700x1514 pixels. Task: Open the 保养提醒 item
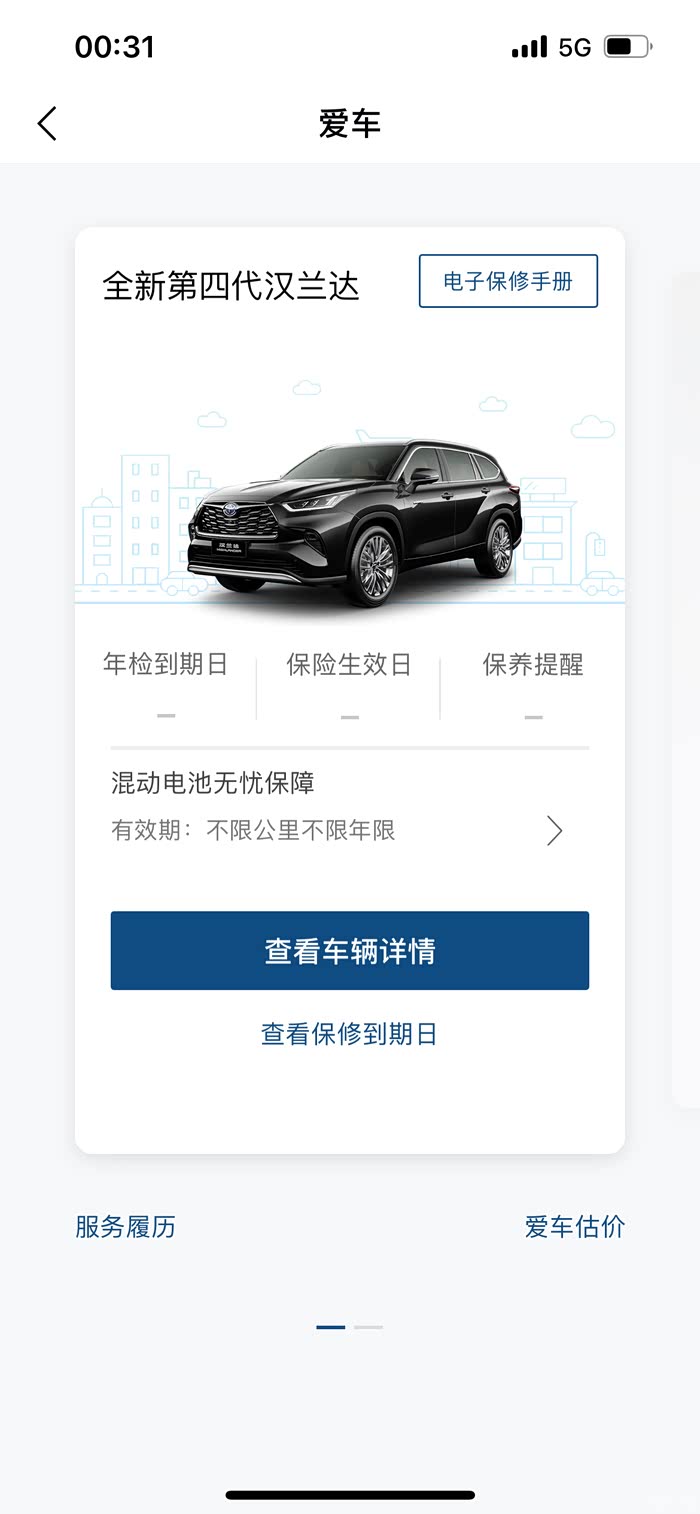tap(533, 684)
